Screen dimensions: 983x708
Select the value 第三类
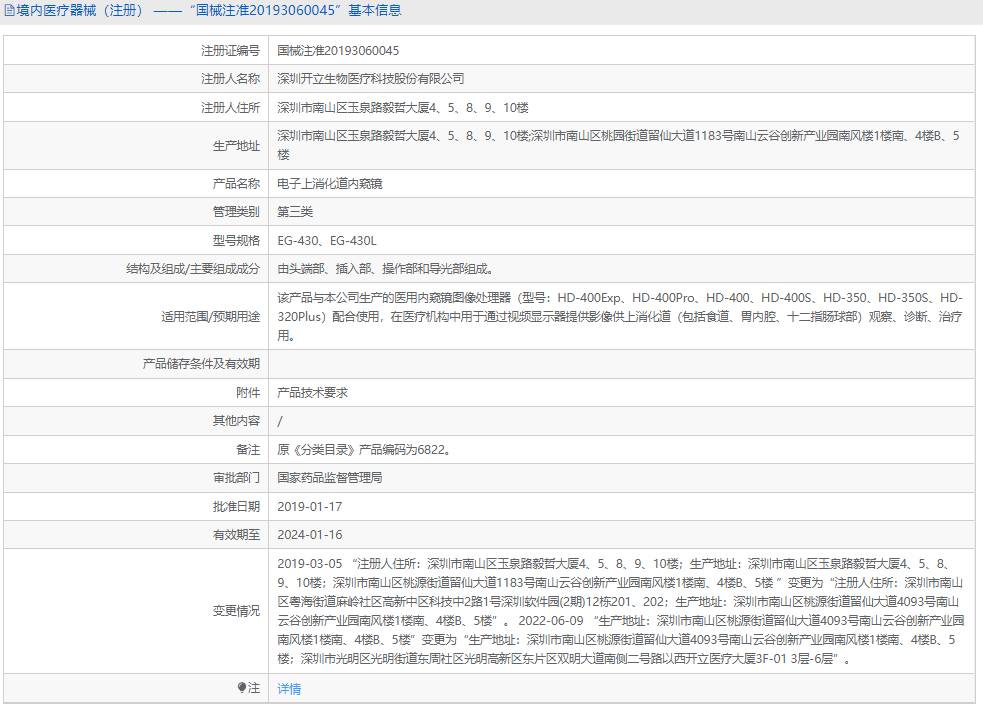pyautogui.click(x=295, y=212)
